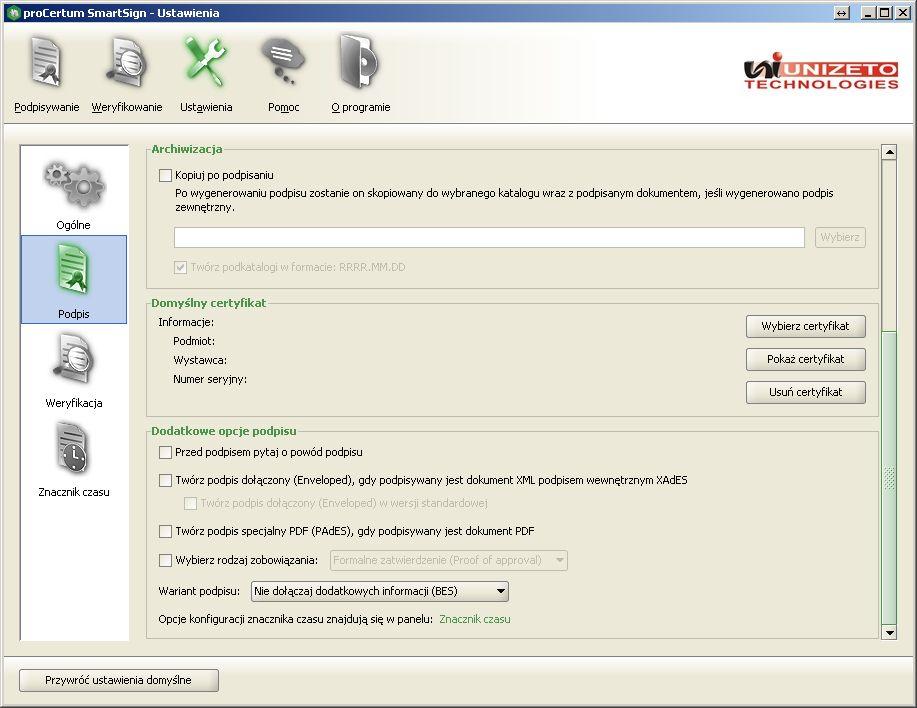Toggle Enveloped w wersji standardowej checkbox
Viewport: 917px width, 708px height.
[191, 503]
